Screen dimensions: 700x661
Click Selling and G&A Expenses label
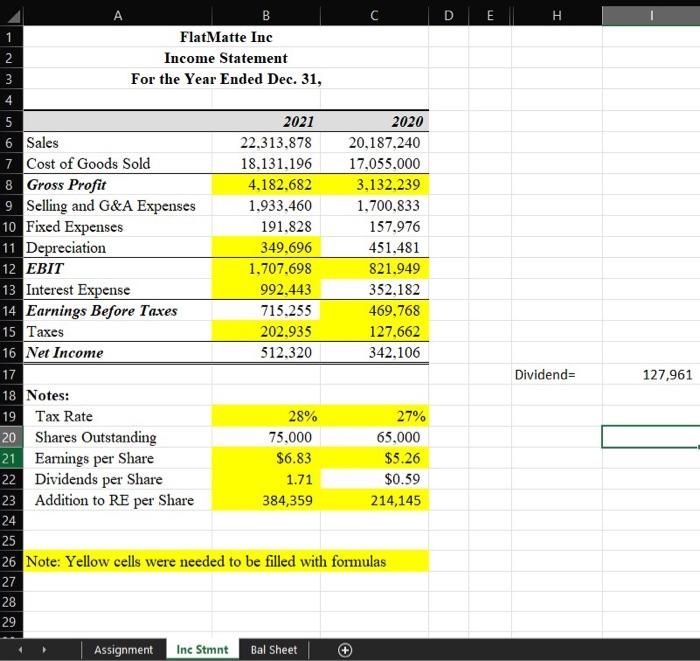pos(118,206)
